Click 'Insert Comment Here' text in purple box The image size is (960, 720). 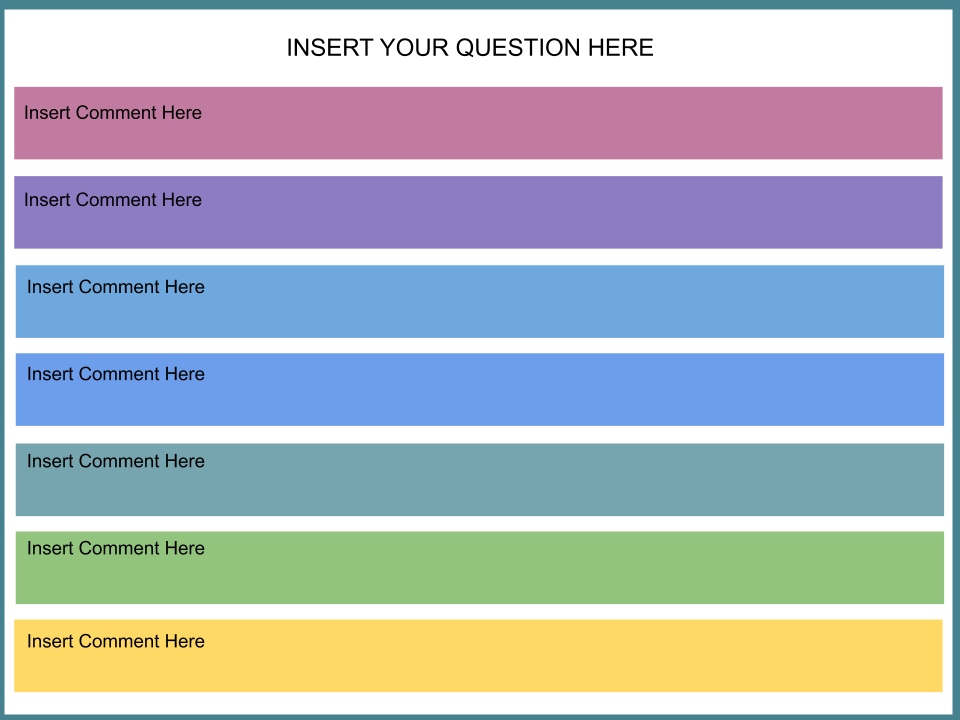pyautogui.click(x=113, y=200)
